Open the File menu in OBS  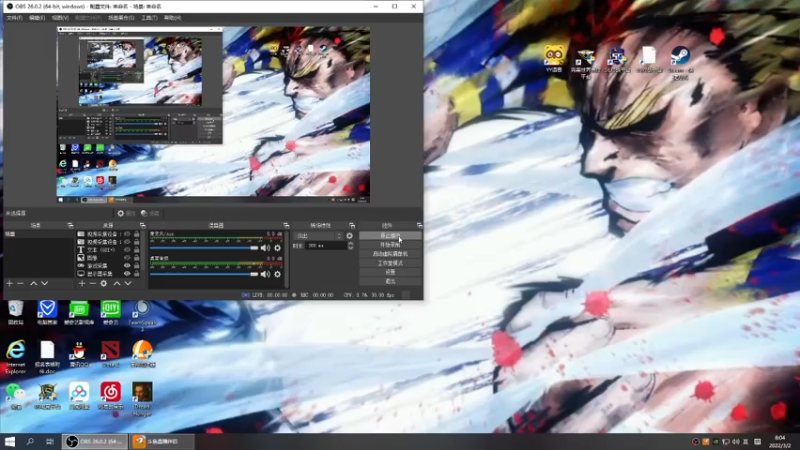tap(14, 18)
